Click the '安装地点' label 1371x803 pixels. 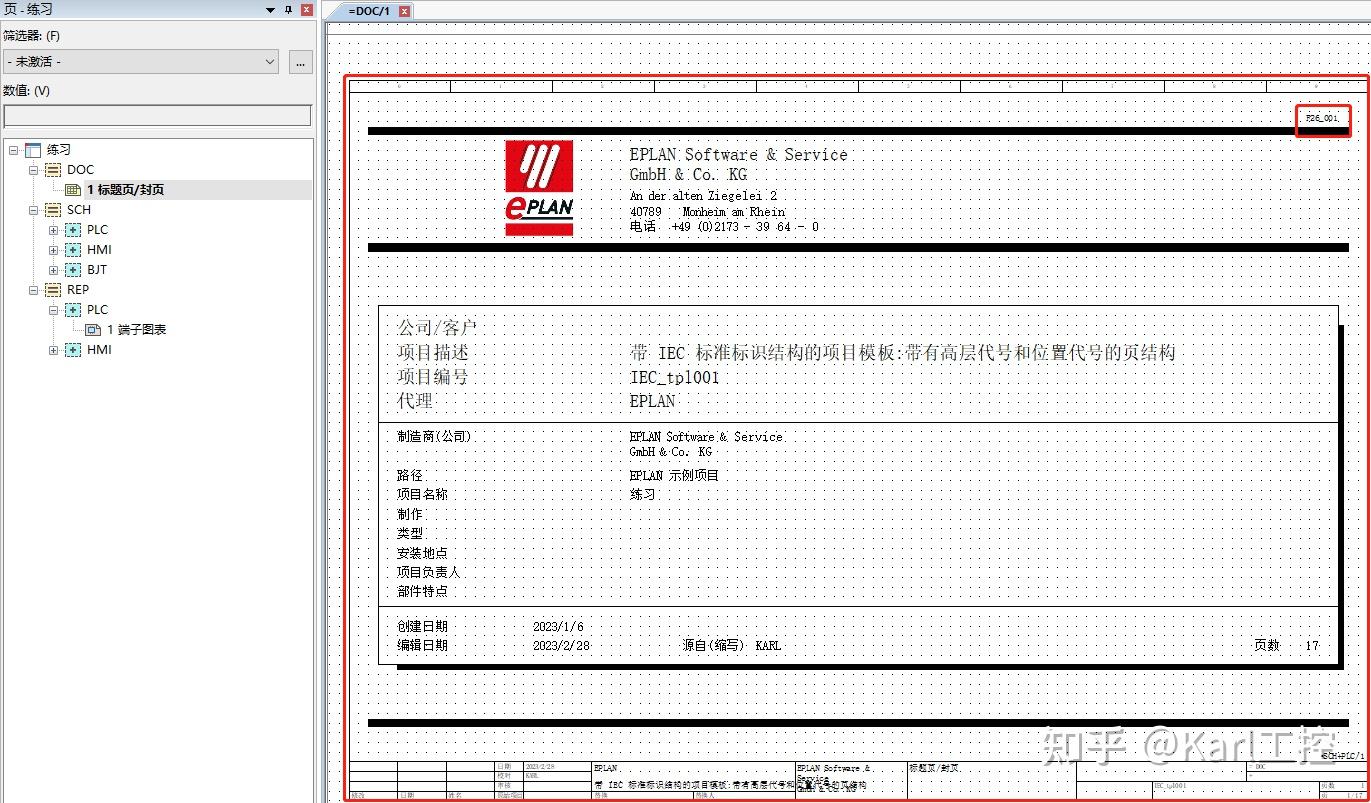[422, 553]
